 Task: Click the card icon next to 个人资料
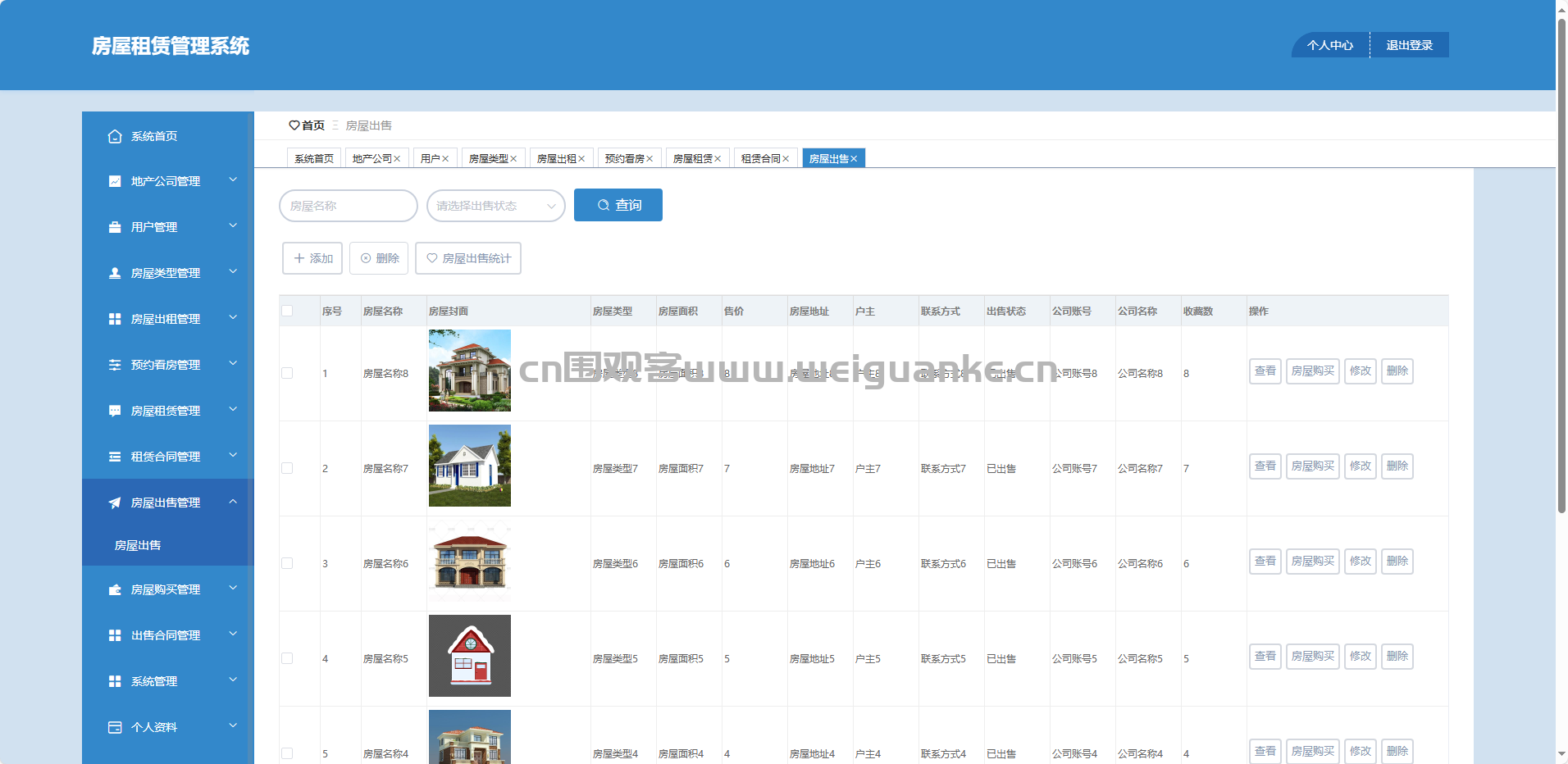click(x=115, y=727)
